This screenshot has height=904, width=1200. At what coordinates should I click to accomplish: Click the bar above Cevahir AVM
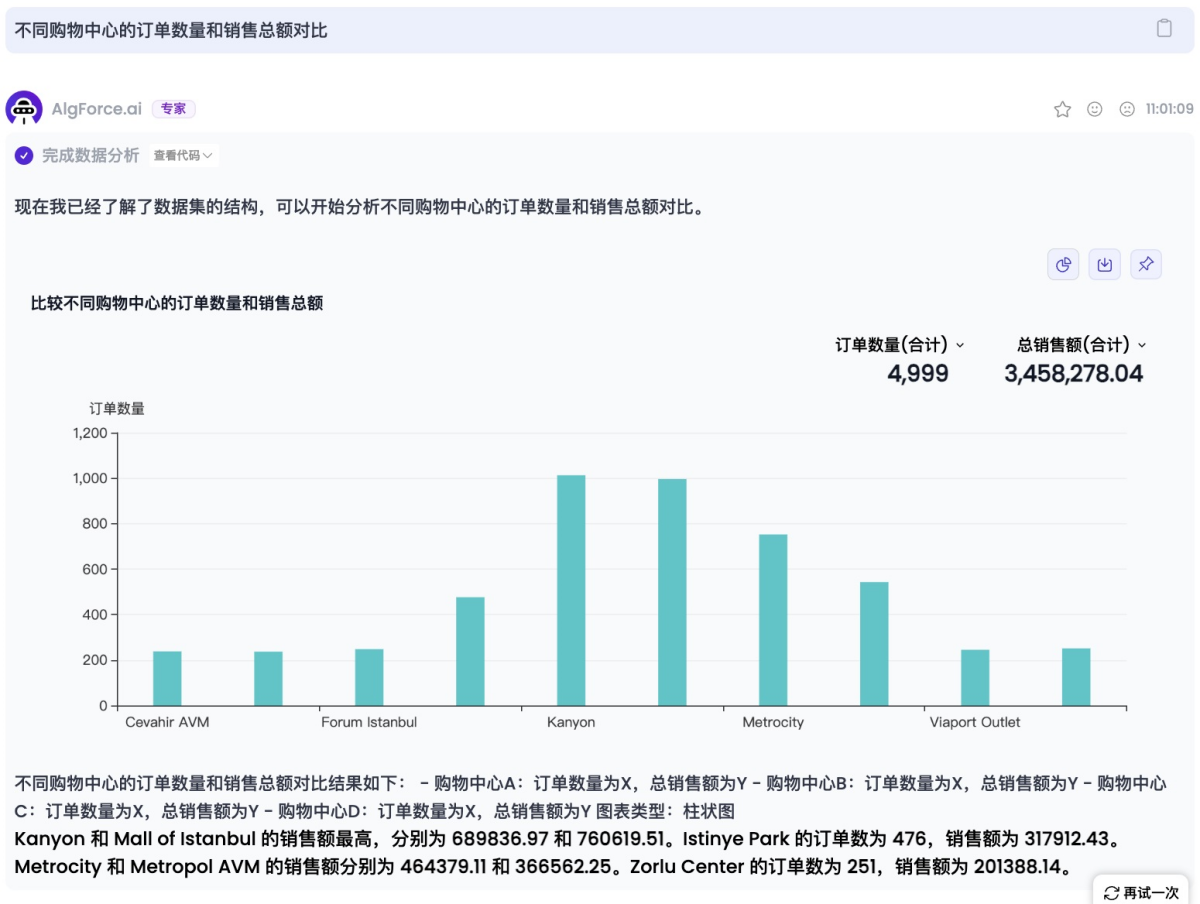(167, 678)
